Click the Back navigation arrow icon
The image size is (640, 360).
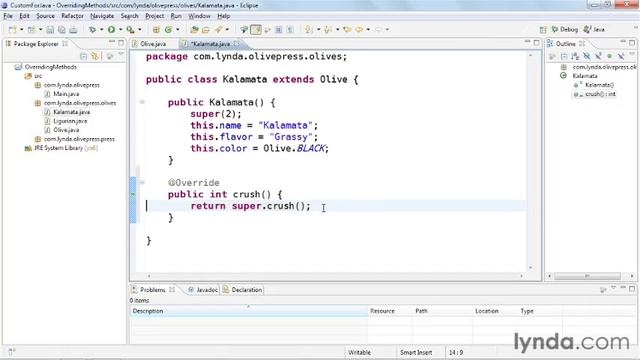tap(359, 29)
